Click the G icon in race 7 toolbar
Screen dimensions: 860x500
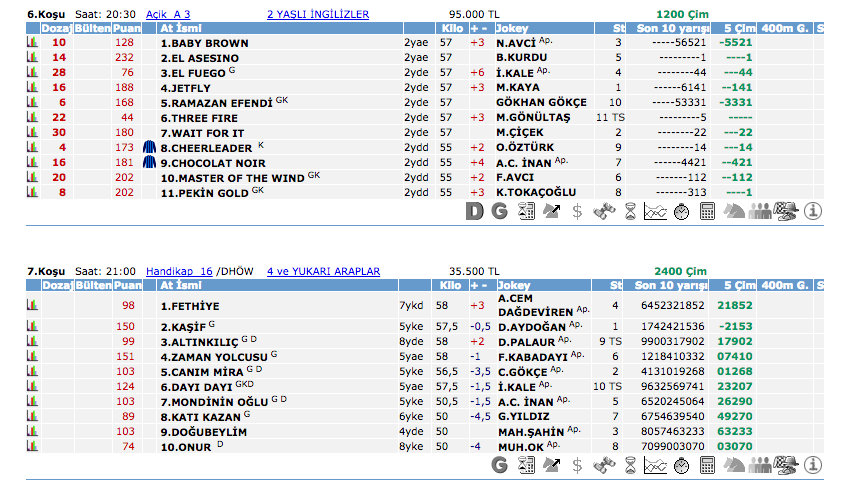500,465
